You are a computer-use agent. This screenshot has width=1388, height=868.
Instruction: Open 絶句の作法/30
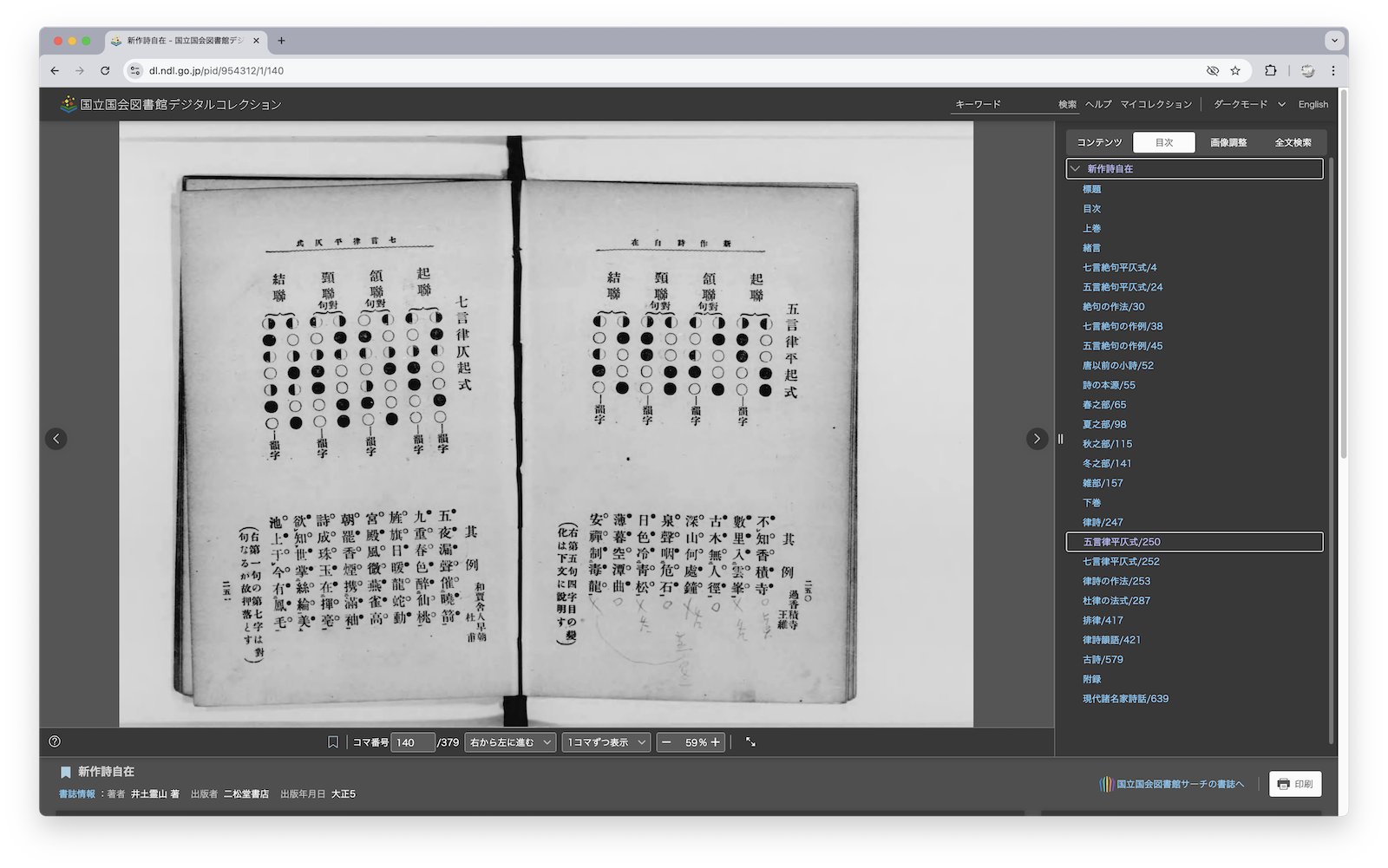click(1113, 307)
